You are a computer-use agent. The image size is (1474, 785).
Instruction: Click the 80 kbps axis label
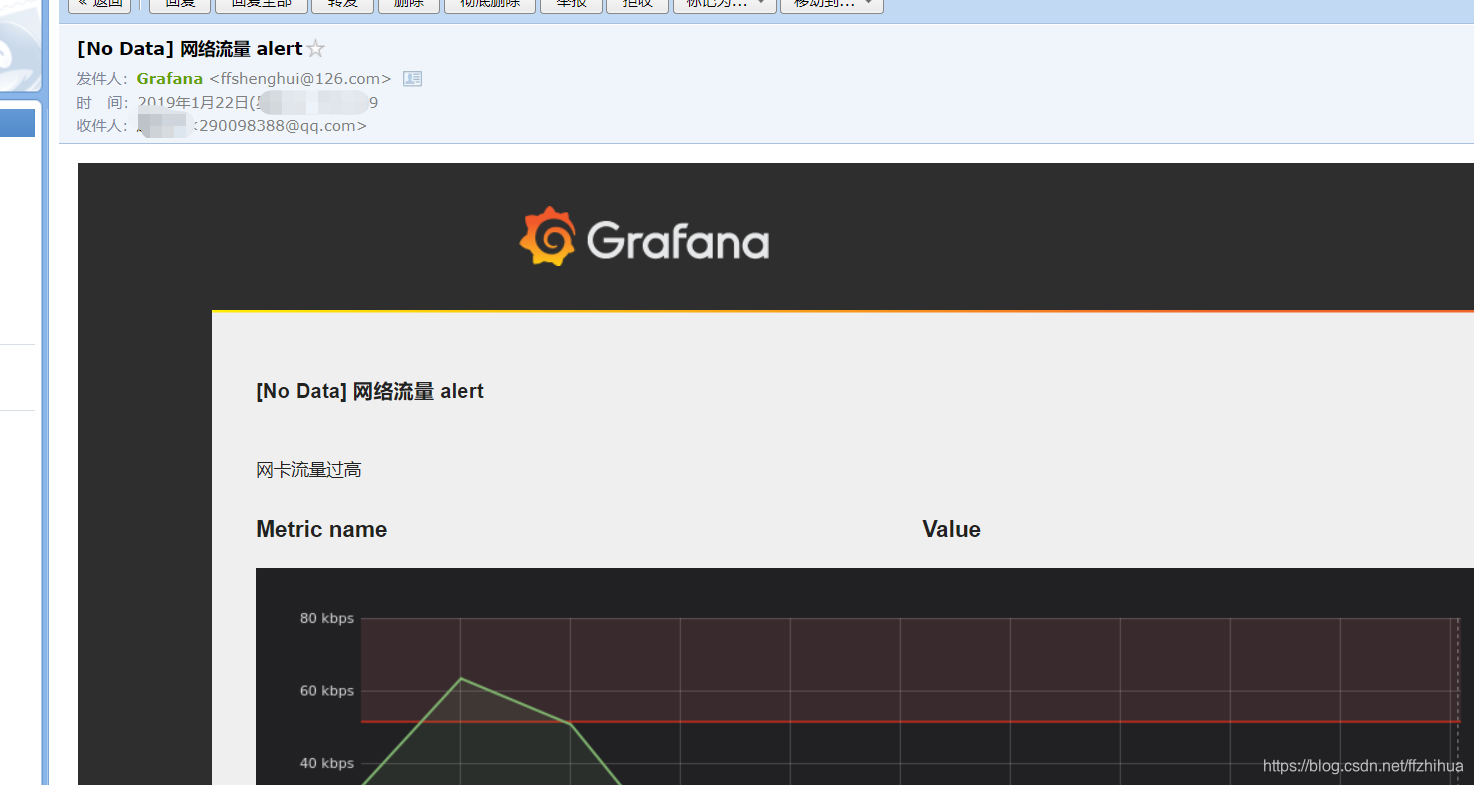coord(327,618)
